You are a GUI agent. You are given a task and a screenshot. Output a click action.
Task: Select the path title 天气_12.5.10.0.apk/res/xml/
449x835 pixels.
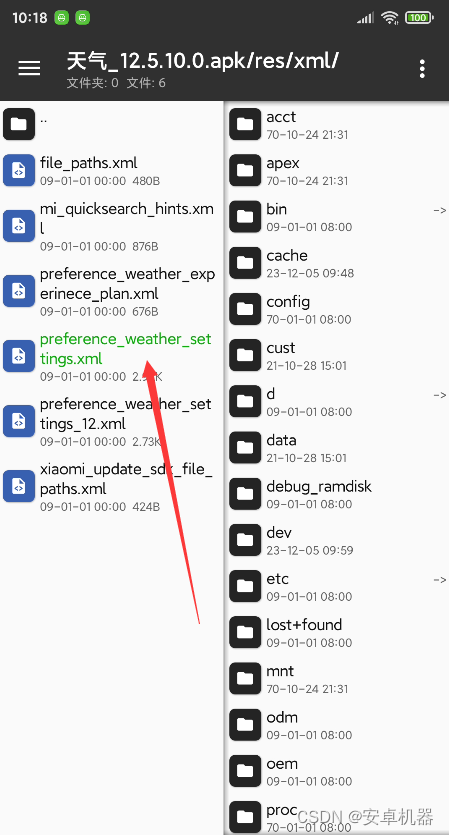pos(202,61)
